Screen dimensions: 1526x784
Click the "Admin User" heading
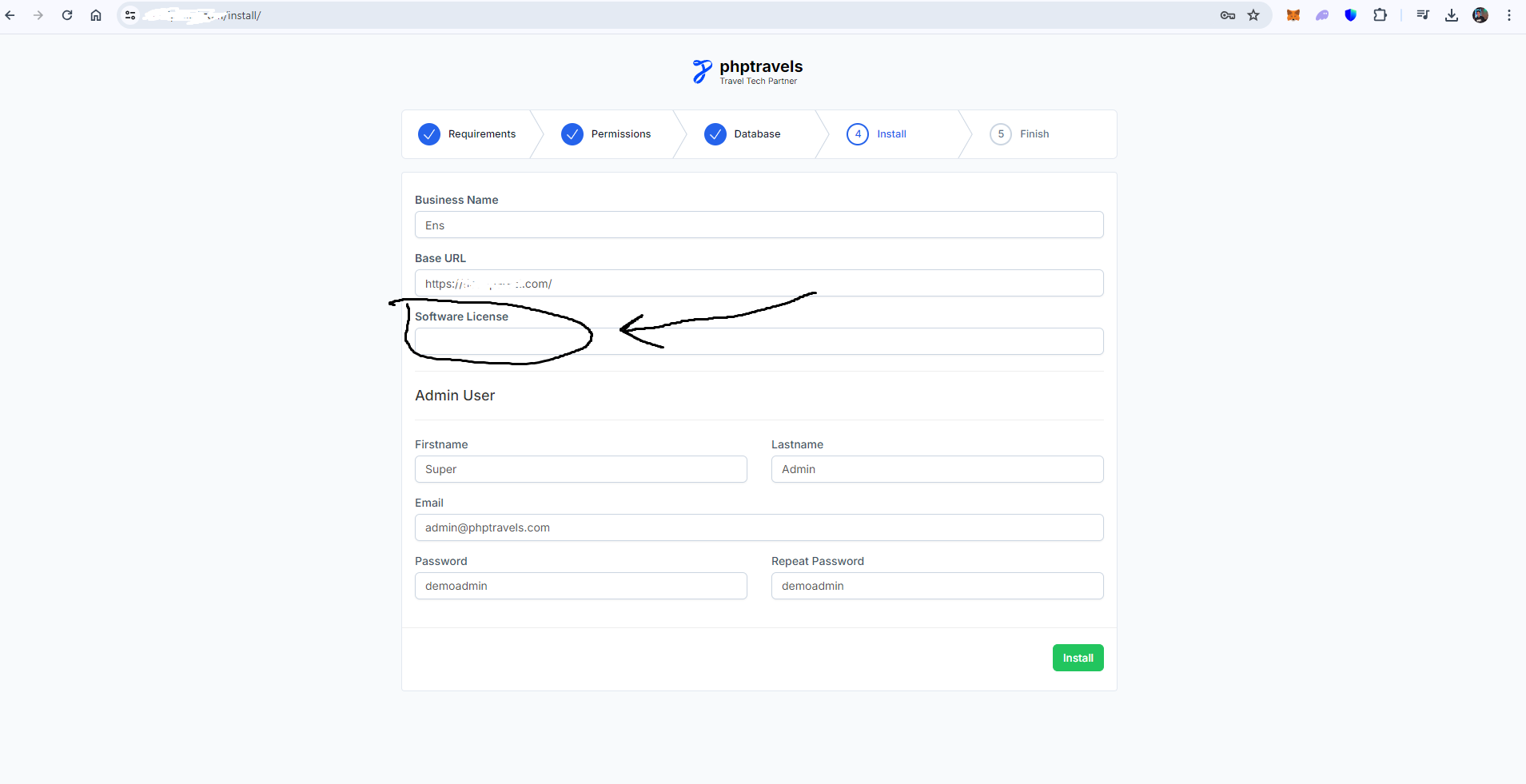(x=455, y=396)
